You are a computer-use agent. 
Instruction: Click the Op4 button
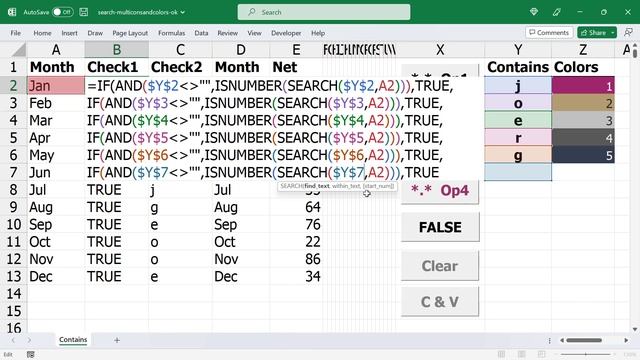tap(440, 191)
